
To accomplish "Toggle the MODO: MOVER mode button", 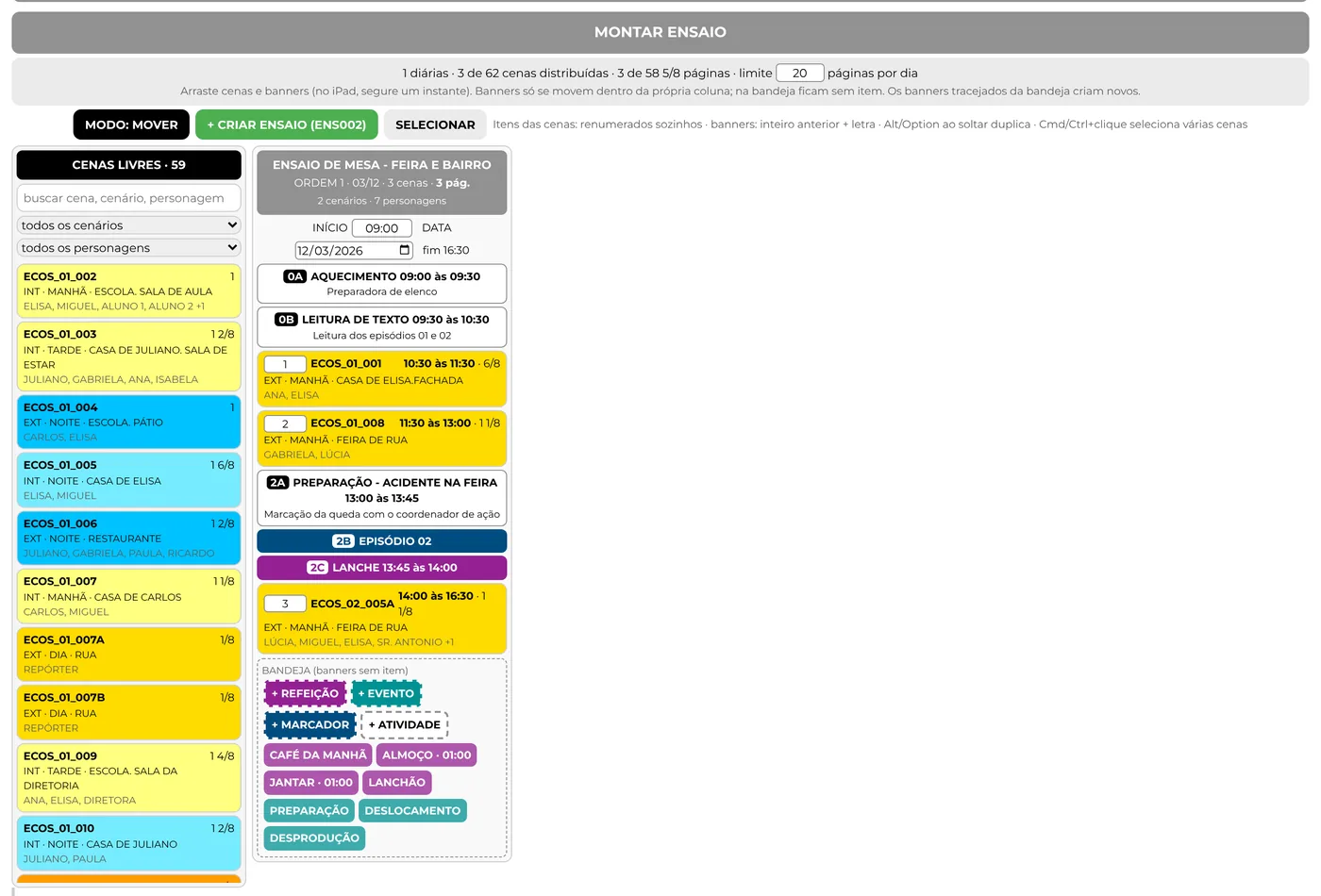I will 131,124.
